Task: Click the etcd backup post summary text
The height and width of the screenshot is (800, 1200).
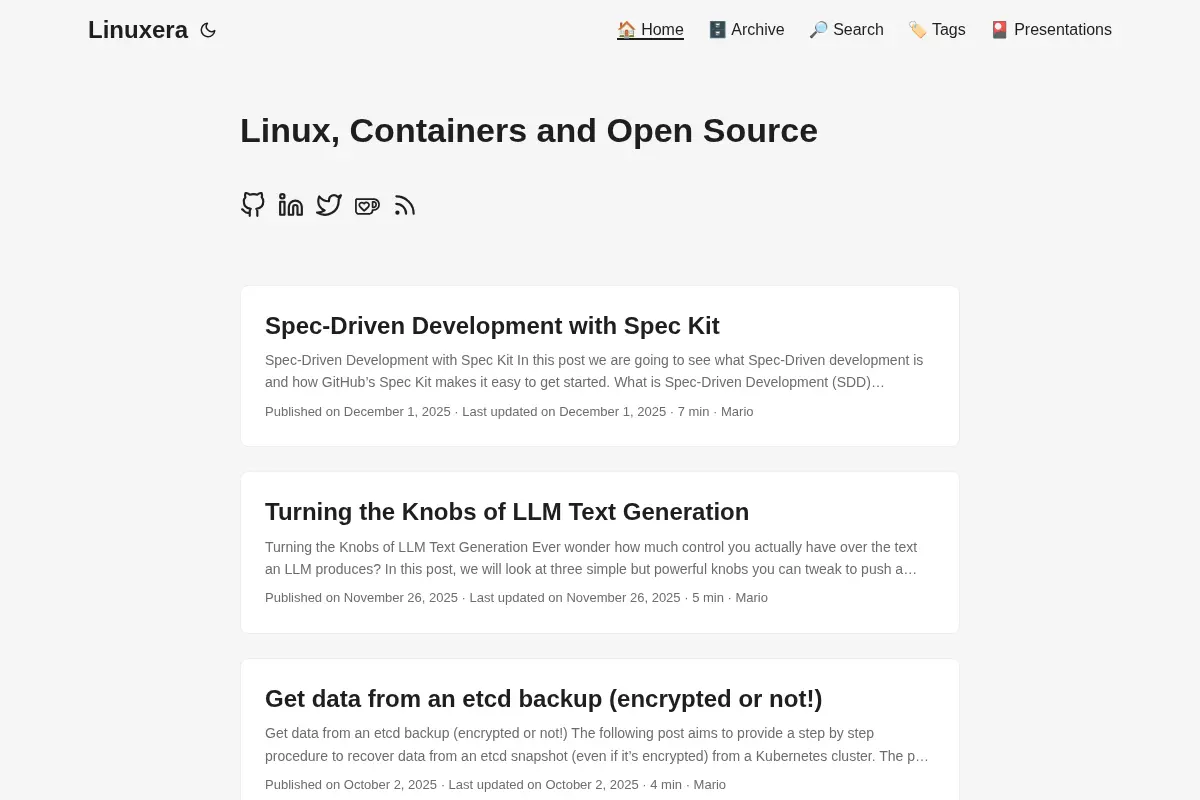Action: [x=597, y=745]
